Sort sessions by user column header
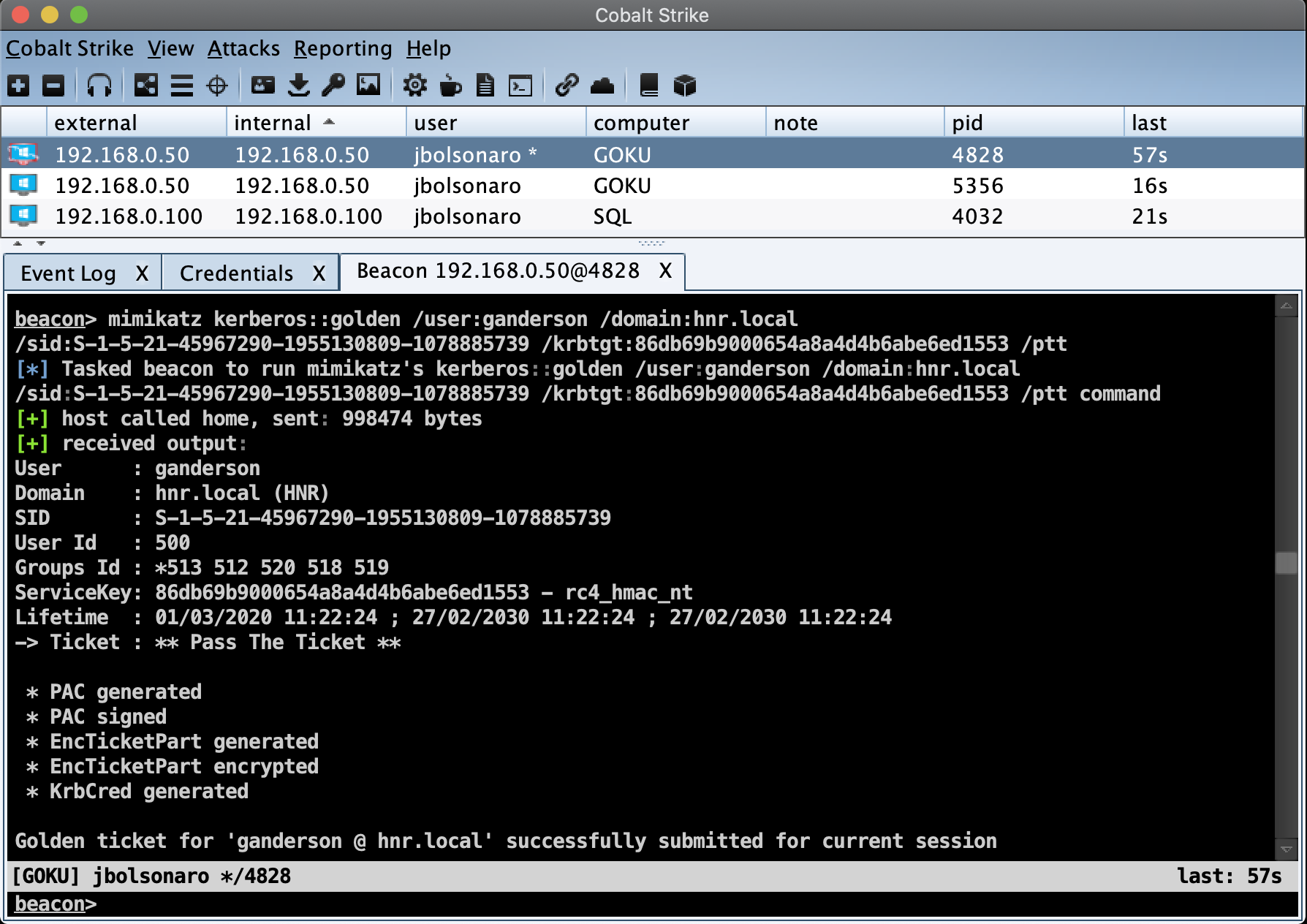1307x924 pixels. 496,122
